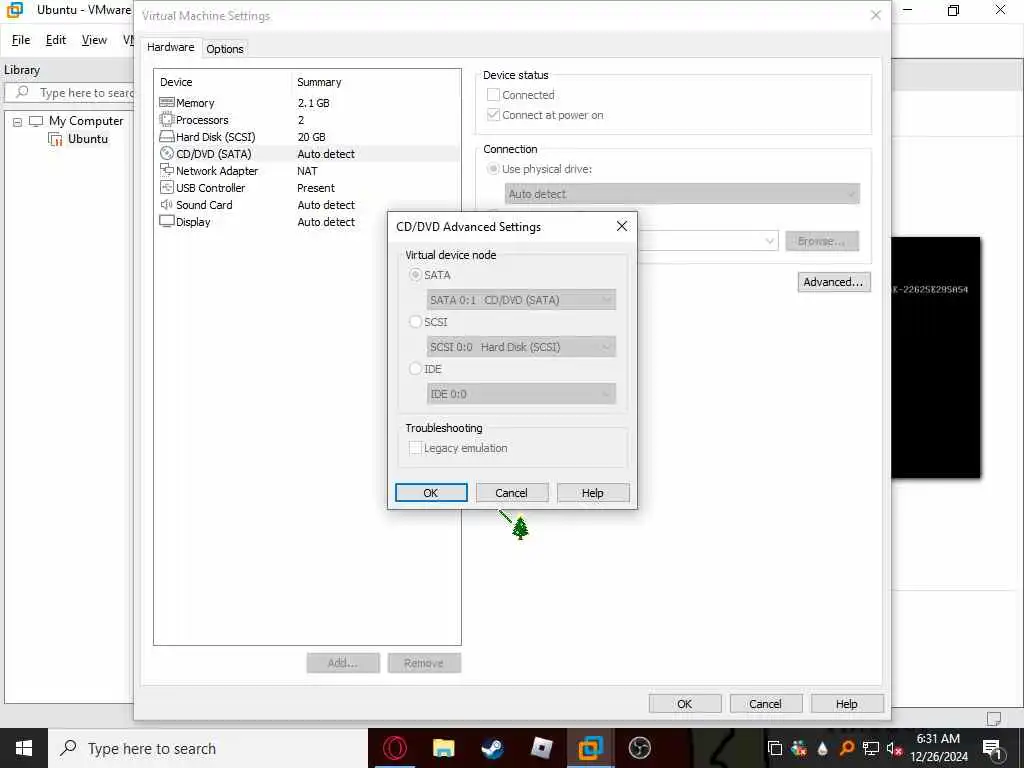Open the View menu
The height and width of the screenshot is (768, 1024).
[x=94, y=40]
